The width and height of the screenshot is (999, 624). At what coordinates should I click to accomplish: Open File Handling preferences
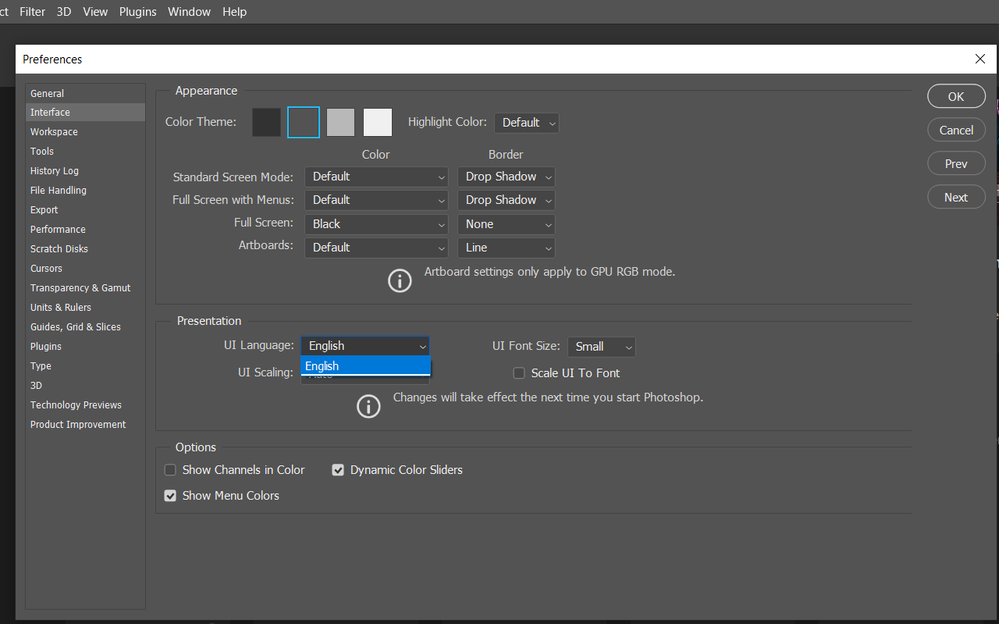(x=85, y=190)
